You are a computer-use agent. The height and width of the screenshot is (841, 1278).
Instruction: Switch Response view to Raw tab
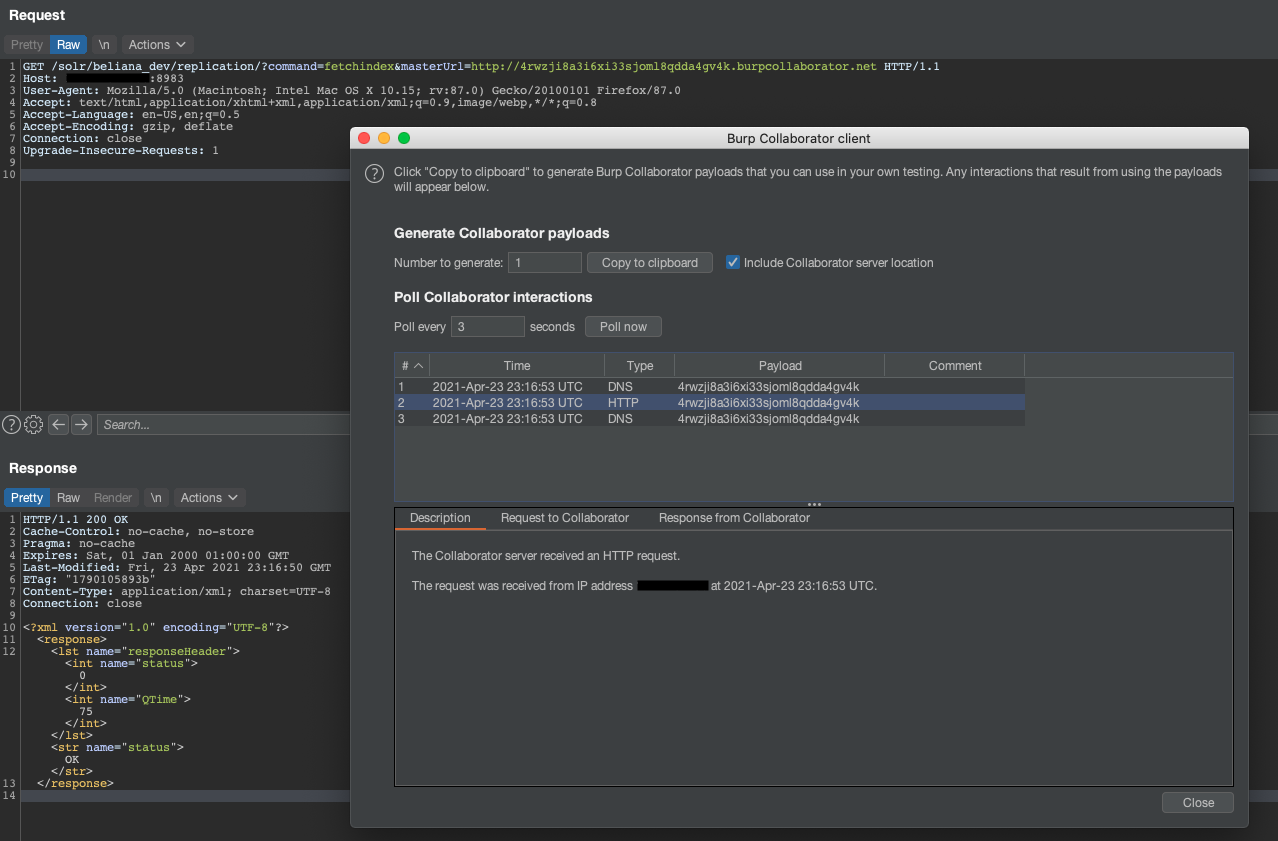click(69, 497)
